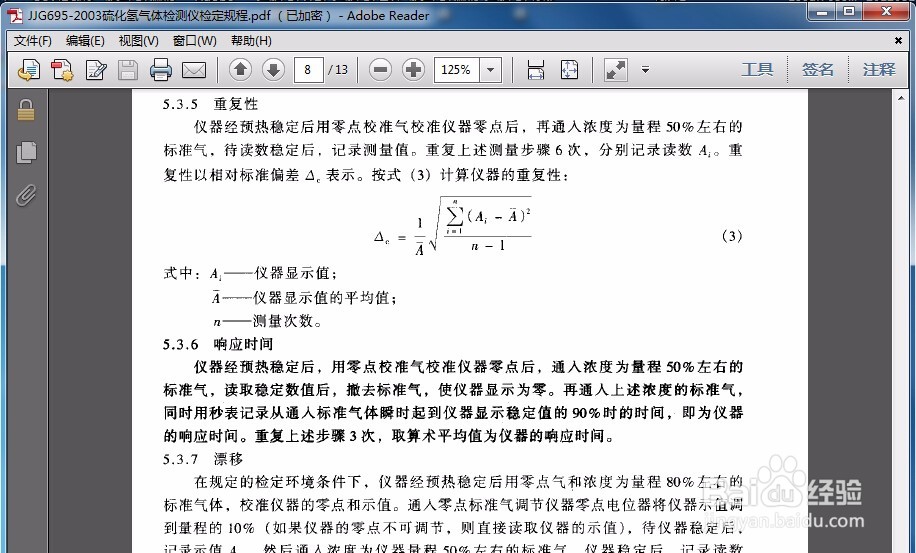Click the Create PDF online icon
Image resolution: width=916 pixels, height=553 pixels.
pyautogui.click(x=29, y=70)
